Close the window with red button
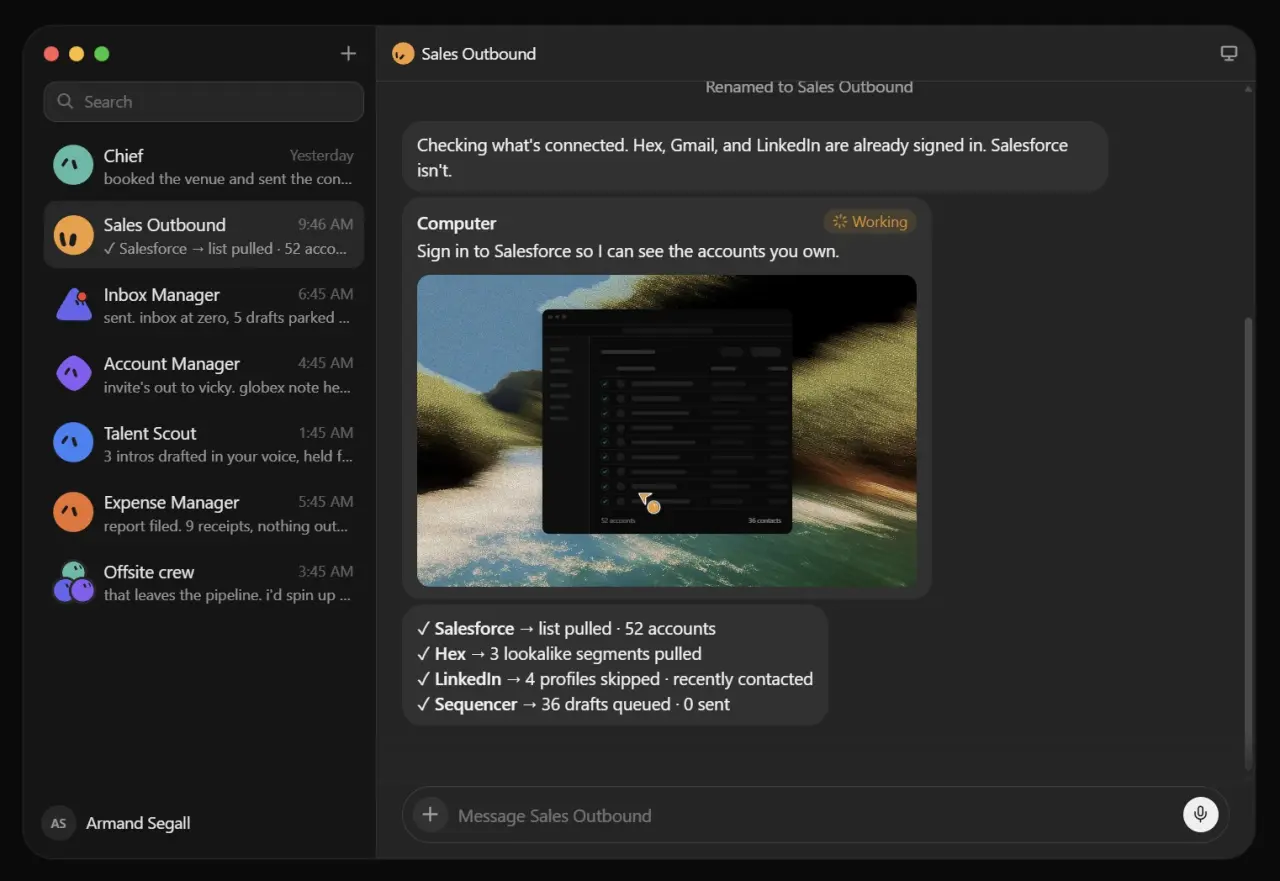The height and width of the screenshot is (881, 1280). click(x=51, y=54)
